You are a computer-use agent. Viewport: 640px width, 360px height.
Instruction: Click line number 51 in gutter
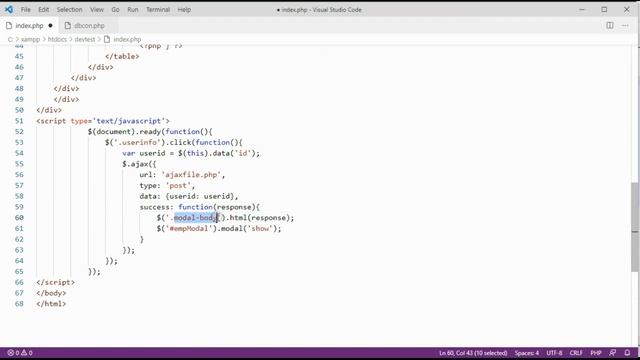click(19, 121)
